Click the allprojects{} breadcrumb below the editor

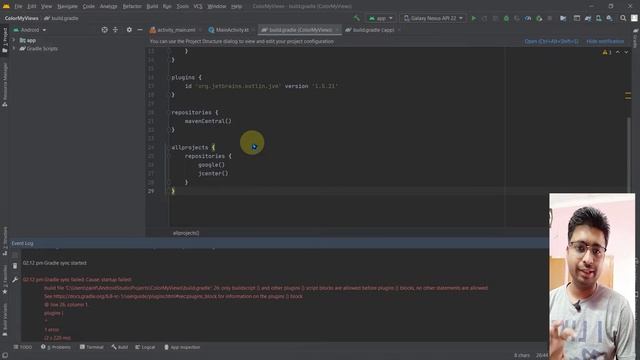pos(186,233)
